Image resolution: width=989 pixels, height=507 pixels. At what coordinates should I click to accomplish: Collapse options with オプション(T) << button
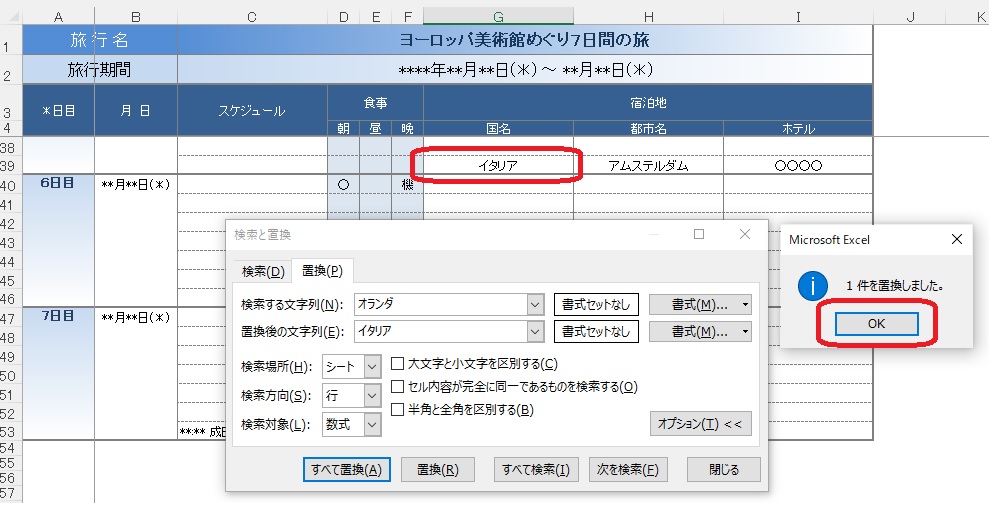(x=700, y=423)
